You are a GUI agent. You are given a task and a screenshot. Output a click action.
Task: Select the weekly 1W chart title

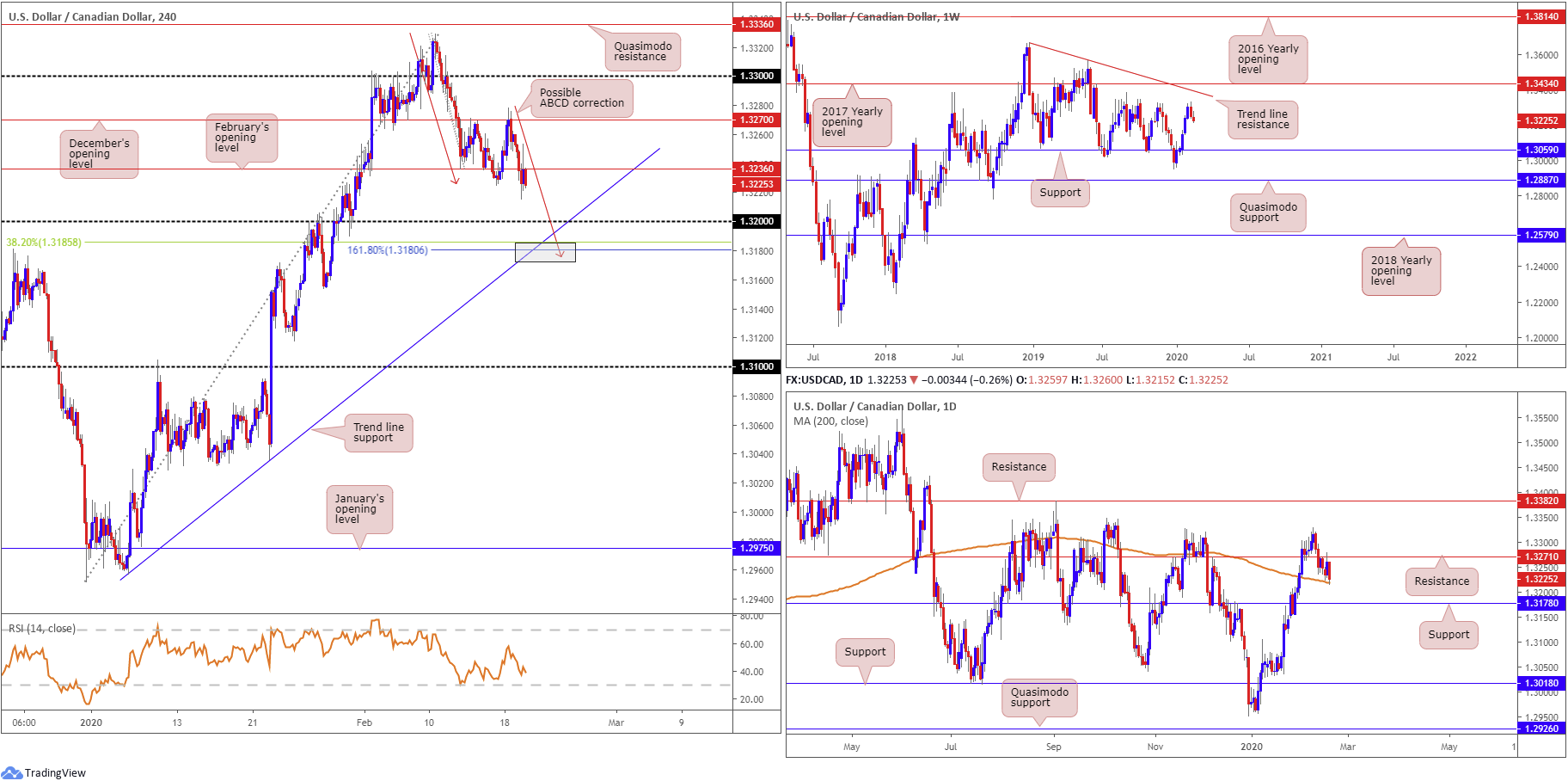877,16
